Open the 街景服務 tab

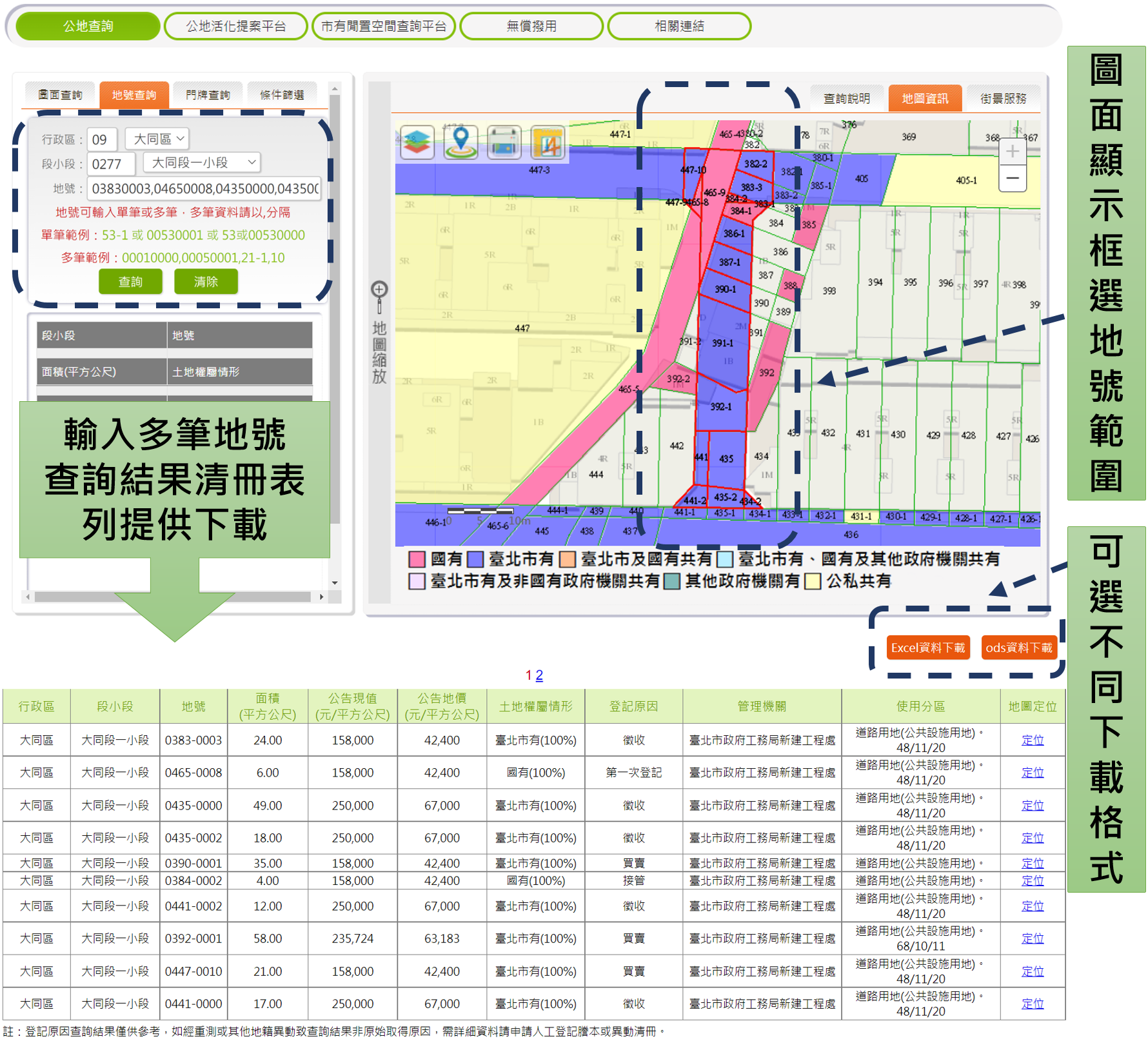pyautogui.click(x=1003, y=99)
